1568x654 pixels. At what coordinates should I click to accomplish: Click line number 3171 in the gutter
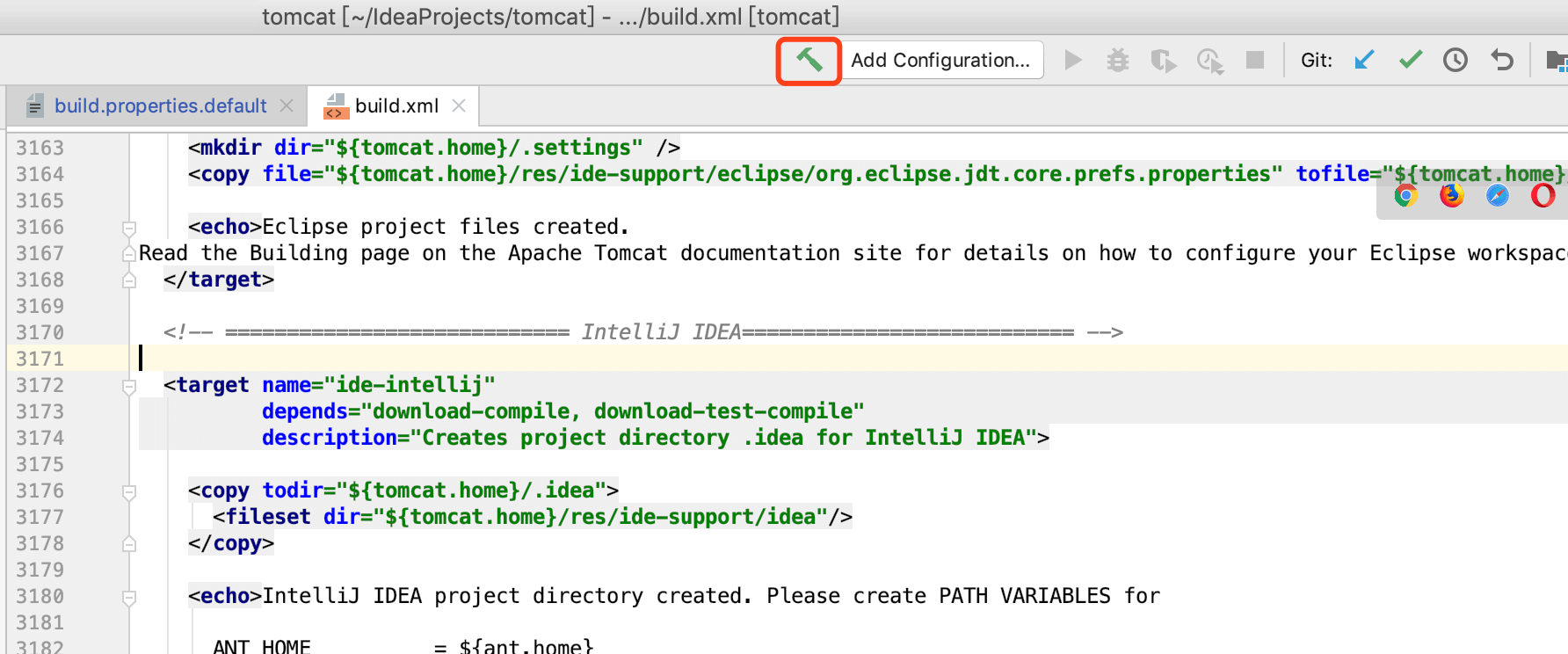pyautogui.click(x=40, y=359)
